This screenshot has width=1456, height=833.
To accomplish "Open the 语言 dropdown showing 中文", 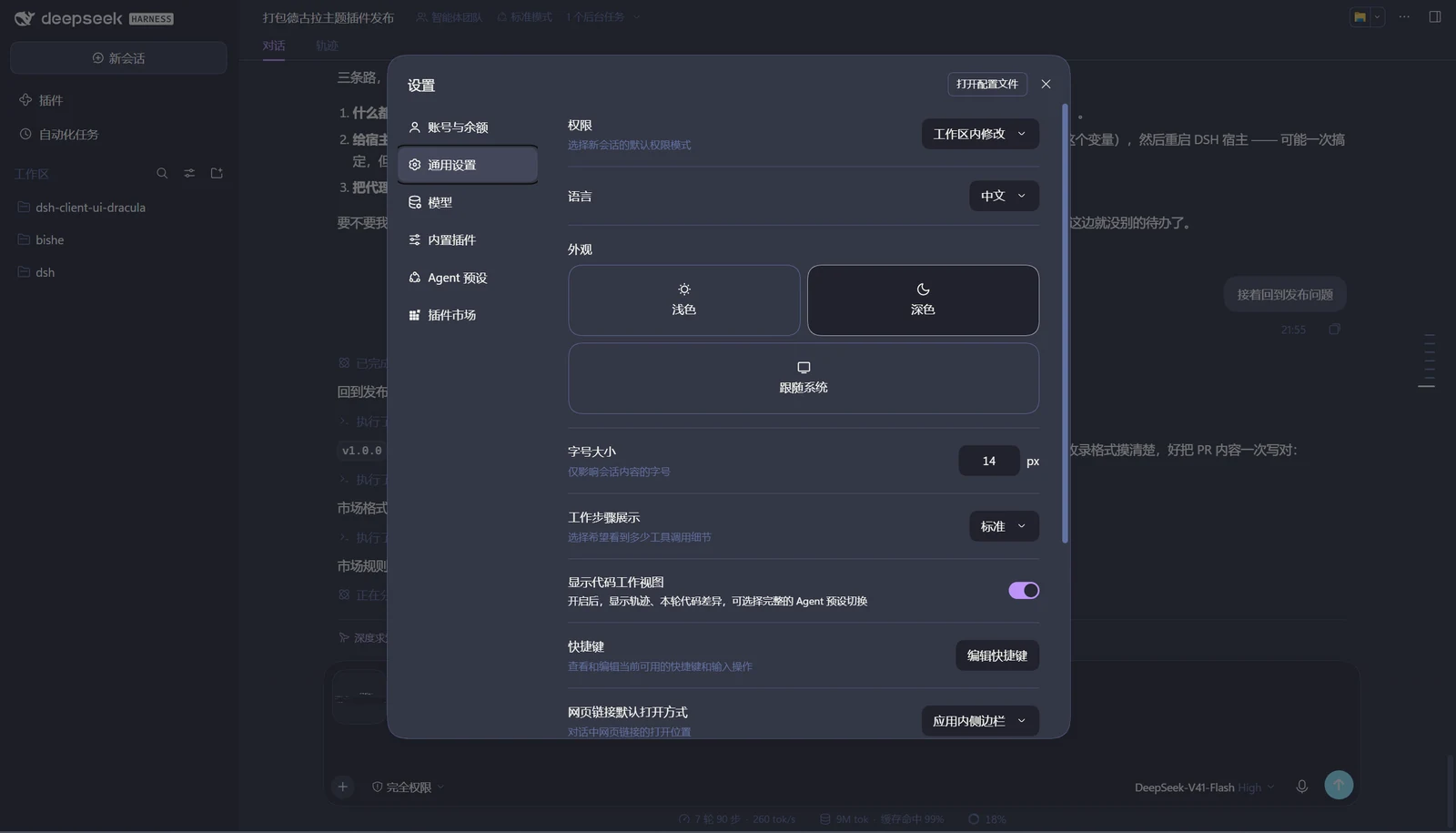I will 1004,196.
